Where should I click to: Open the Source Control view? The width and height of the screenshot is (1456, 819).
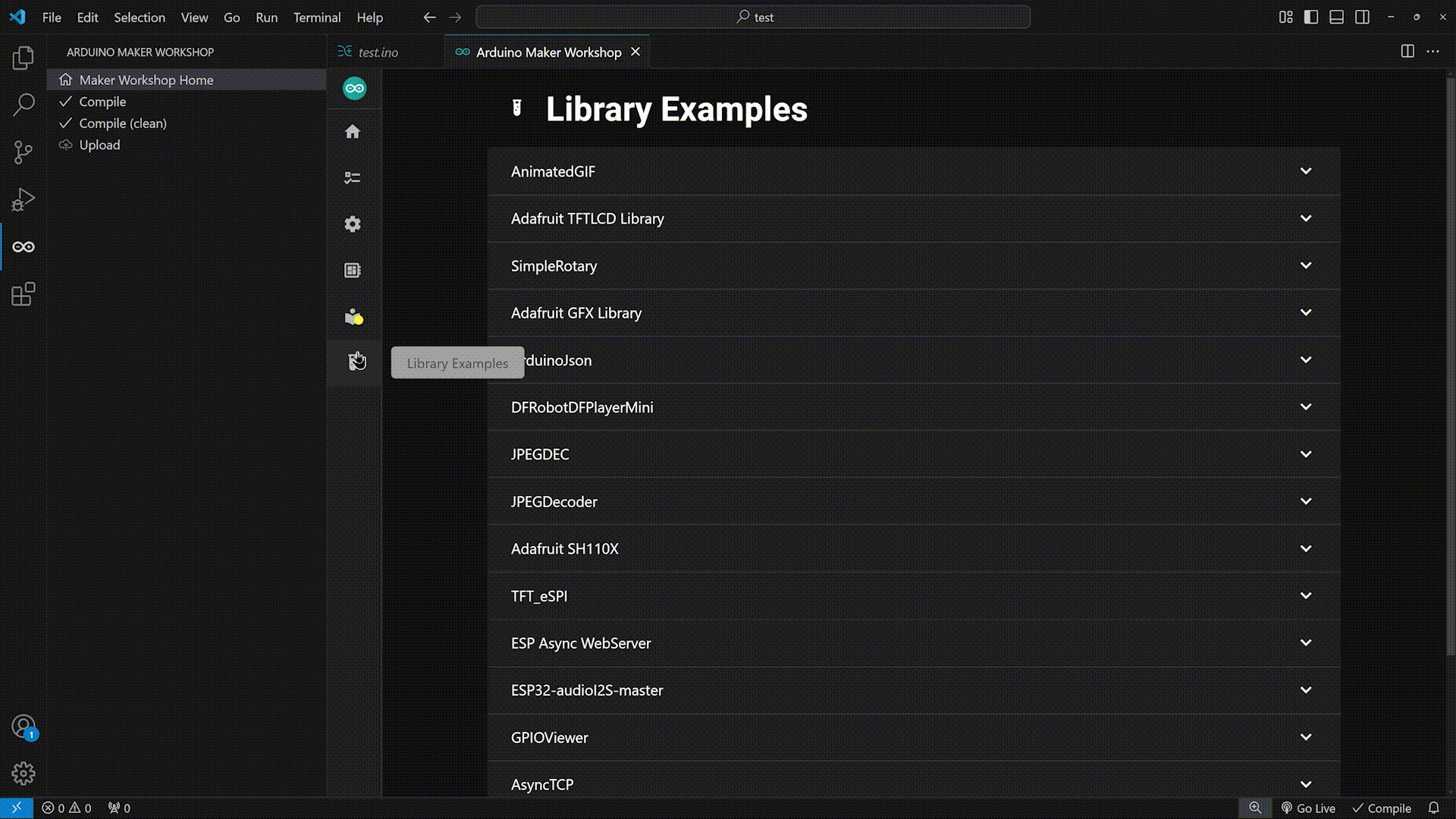pyautogui.click(x=23, y=152)
